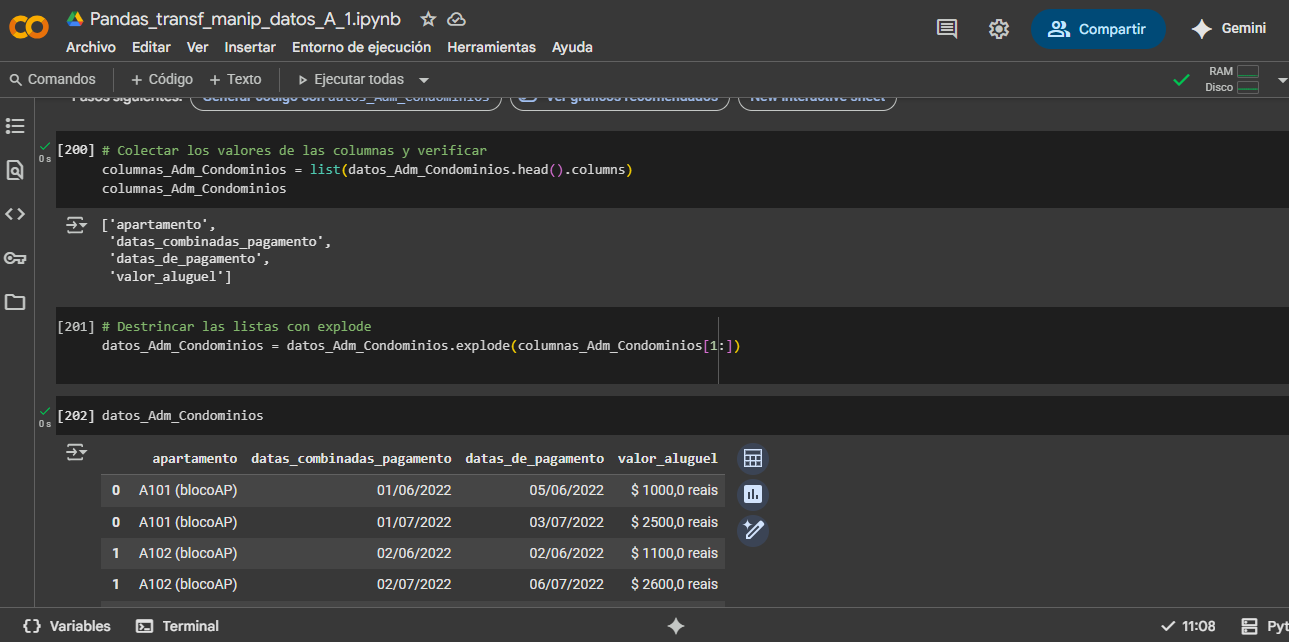
Task: Open the settings gear icon
Action: [x=998, y=29]
